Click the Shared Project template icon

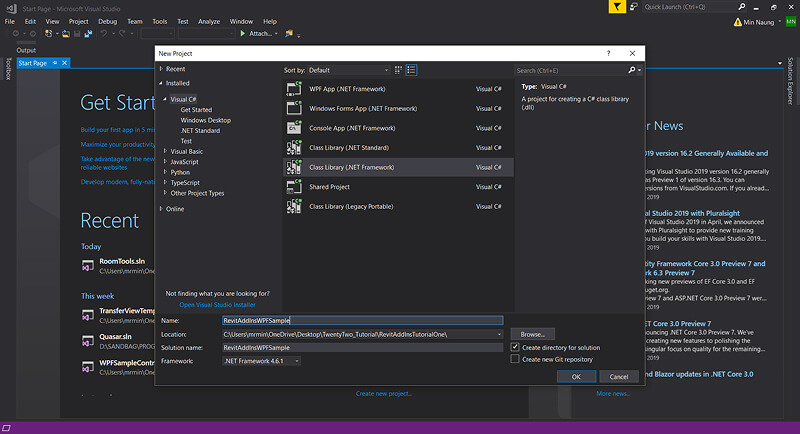click(x=294, y=187)
